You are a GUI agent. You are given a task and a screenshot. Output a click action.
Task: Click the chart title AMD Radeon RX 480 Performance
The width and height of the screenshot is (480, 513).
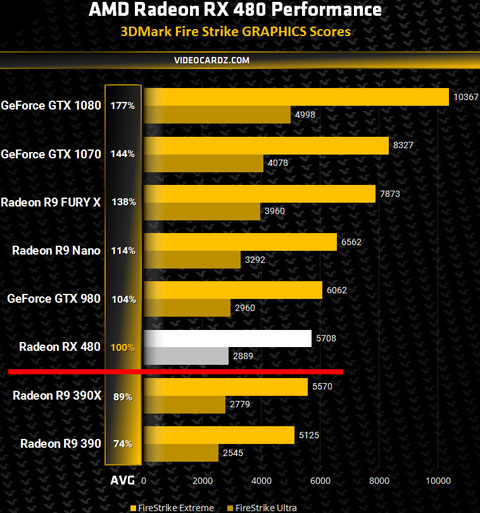coord(235,9)
